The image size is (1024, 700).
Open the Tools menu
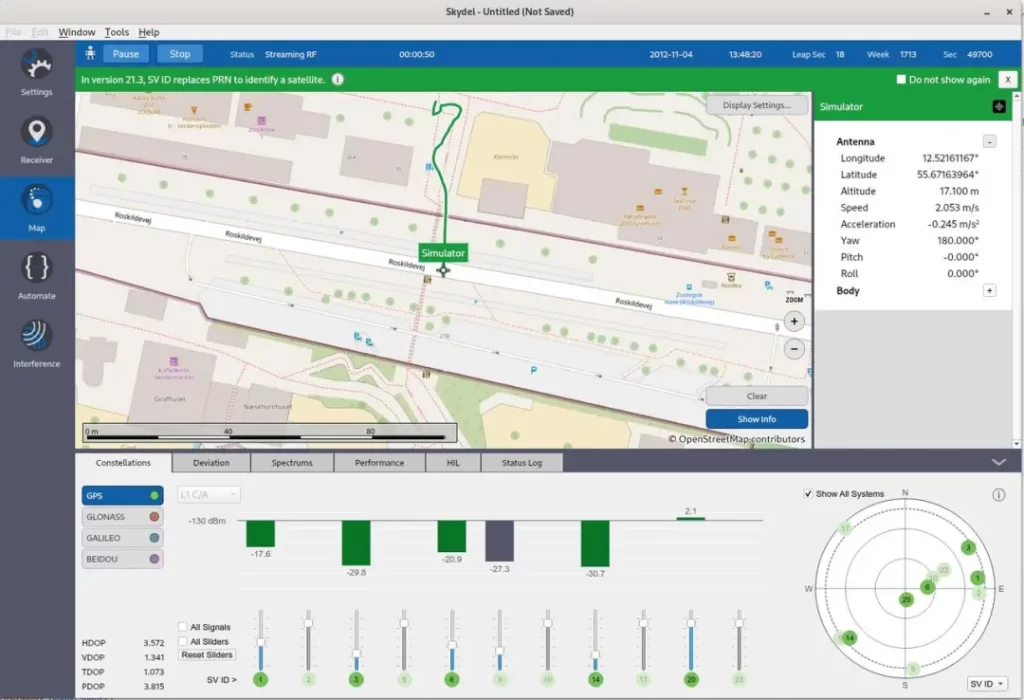point(117,32)
